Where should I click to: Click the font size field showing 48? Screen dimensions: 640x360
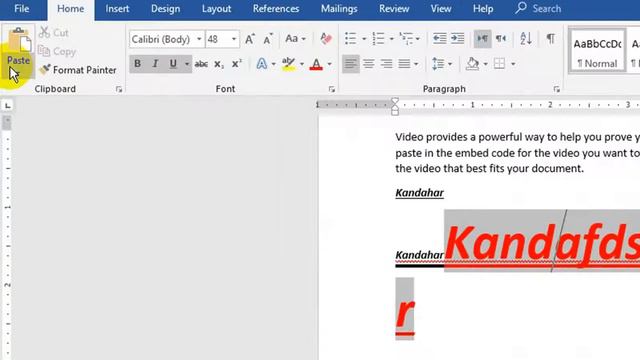[x=218, y=39]
